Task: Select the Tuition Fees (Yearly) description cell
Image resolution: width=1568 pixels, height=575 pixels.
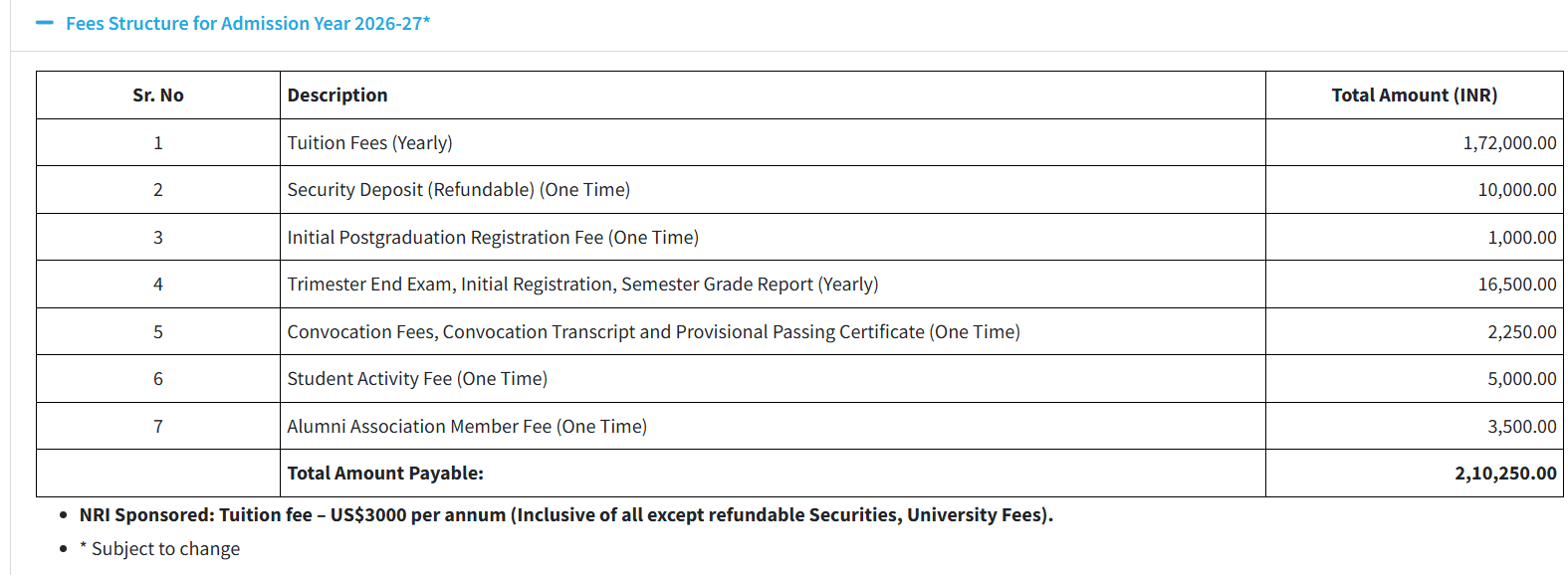Action: (369, 143)
